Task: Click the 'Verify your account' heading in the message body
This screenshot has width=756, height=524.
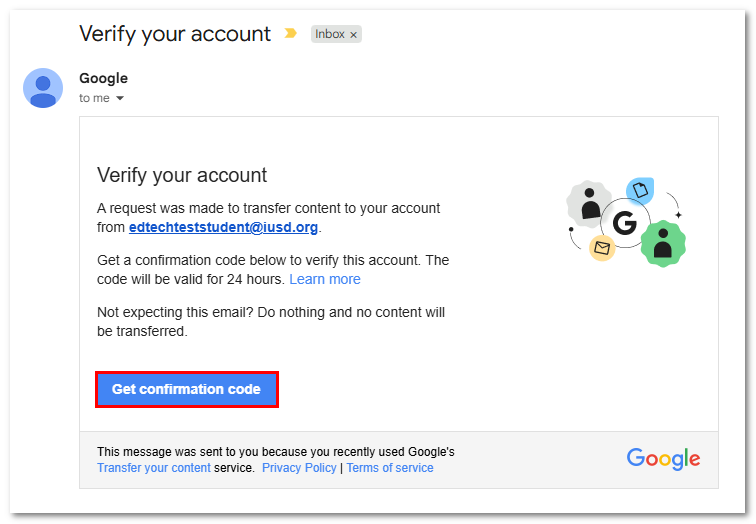Action: (x=182, y=175)
